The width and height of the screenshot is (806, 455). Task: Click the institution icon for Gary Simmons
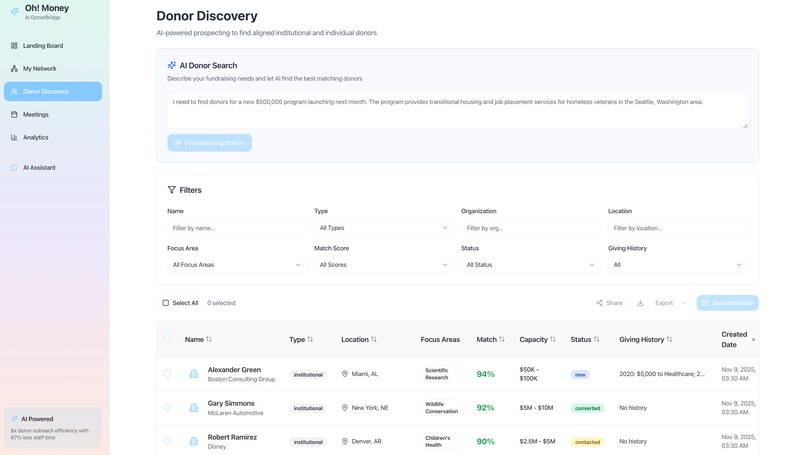[x=194, y=407]
